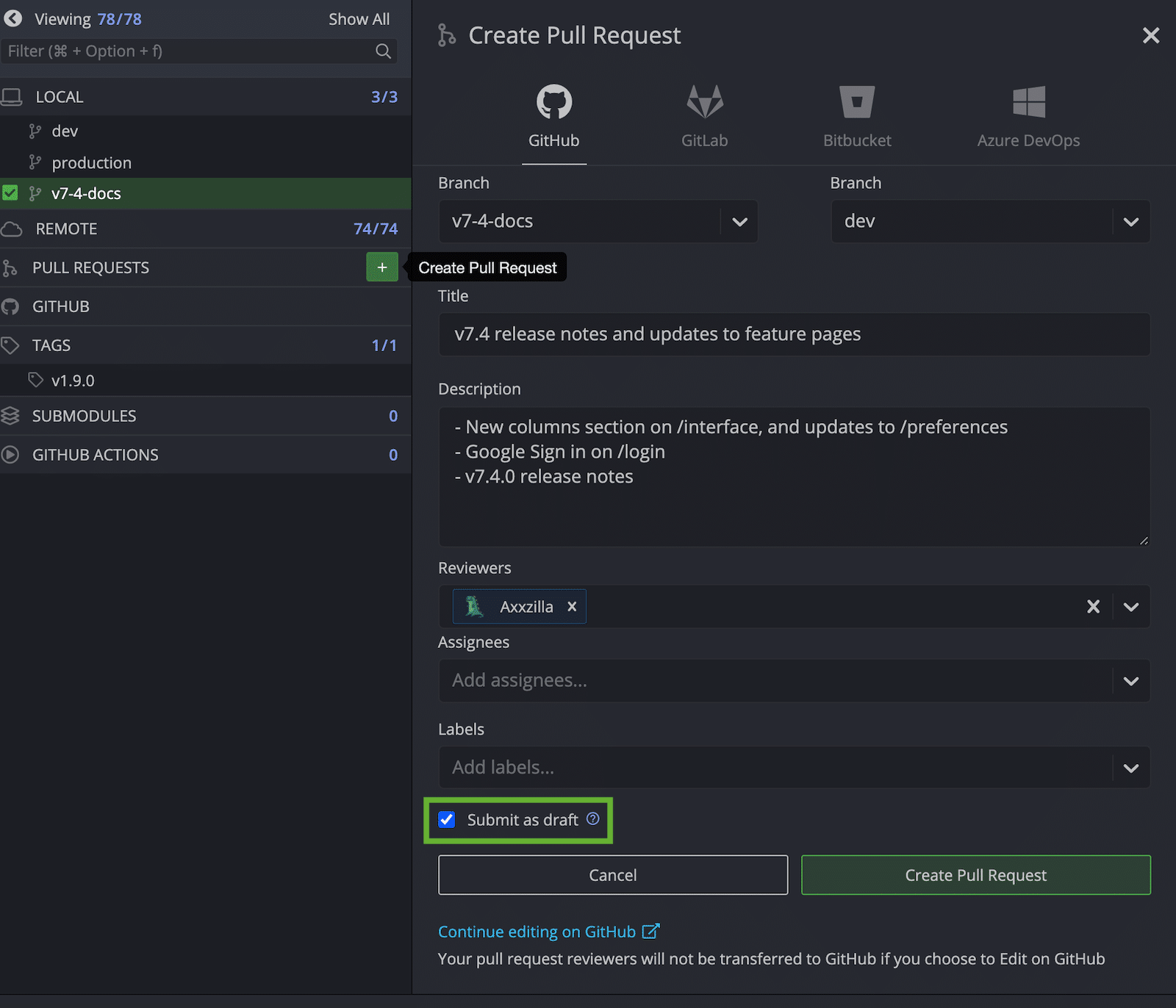This screenshot has height=1008, width=1176.
Task: Remove Axxzilla from the Reviewers list
Action: point(572,606)
